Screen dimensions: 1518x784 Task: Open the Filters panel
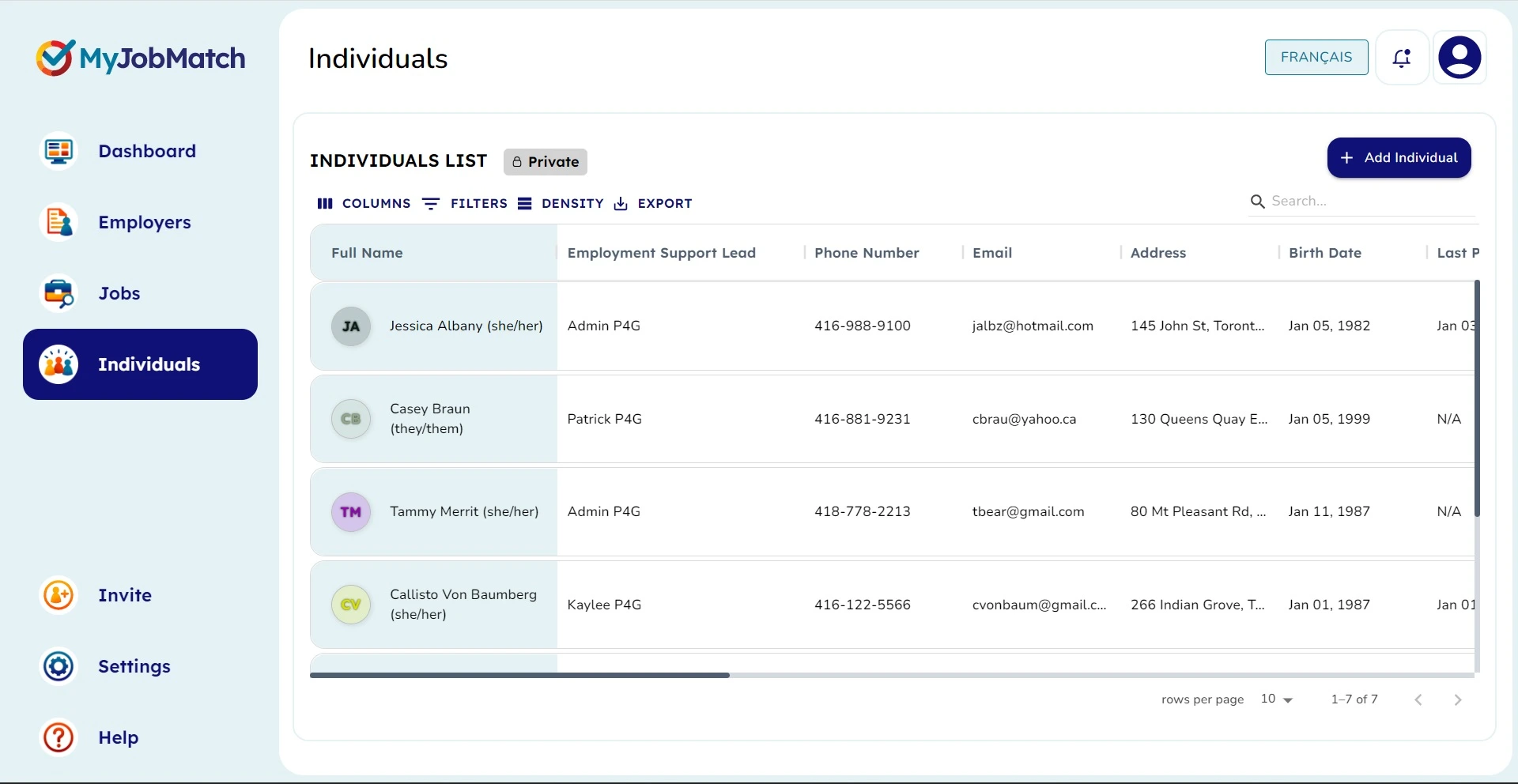tap(465, 203)
